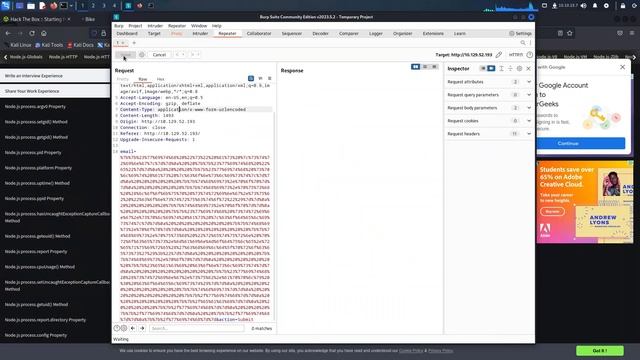Viewport: 640px width, 360px height.
Task: Switch to the Proxy tab
Action: click(x=177, y=33)
